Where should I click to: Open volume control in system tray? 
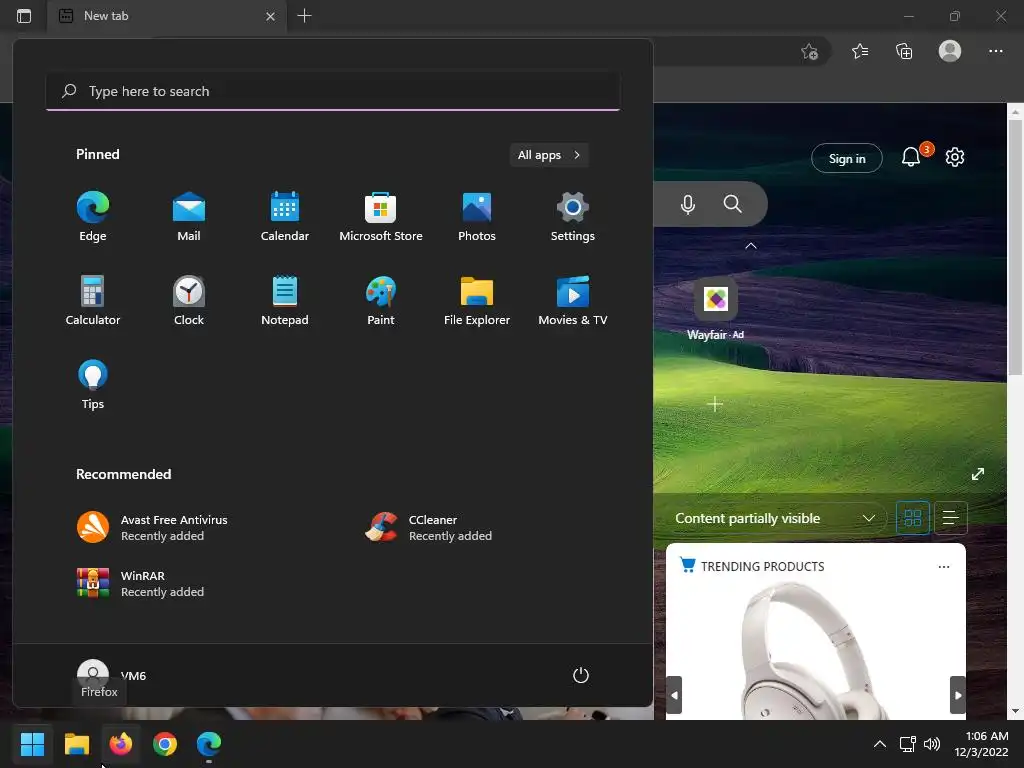[932, 744]
